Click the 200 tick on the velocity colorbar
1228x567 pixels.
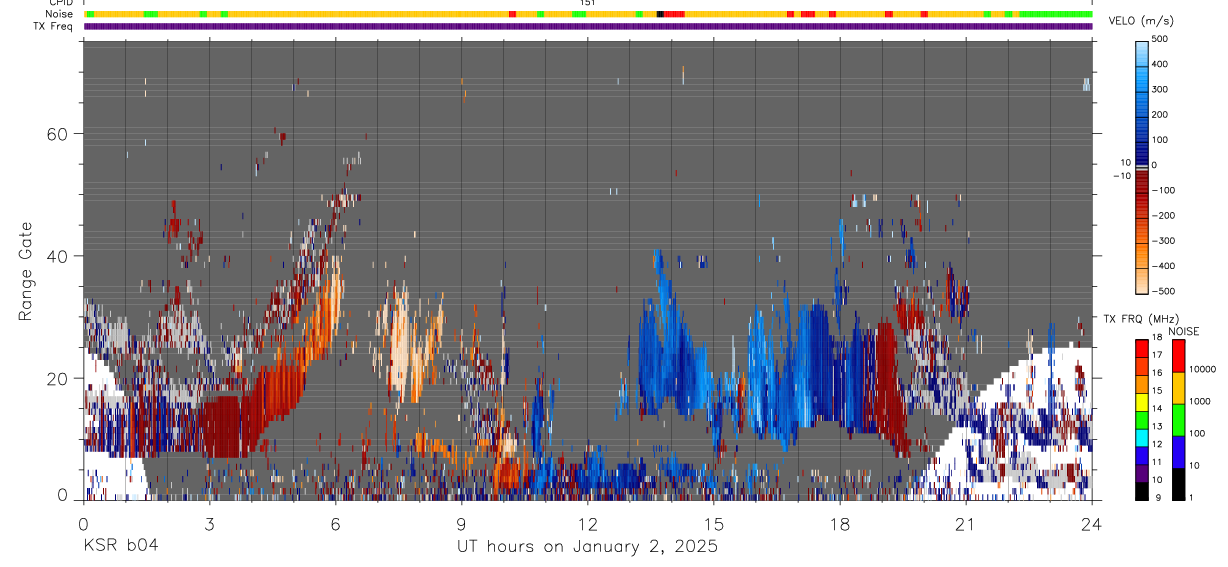click(1160, 115)
